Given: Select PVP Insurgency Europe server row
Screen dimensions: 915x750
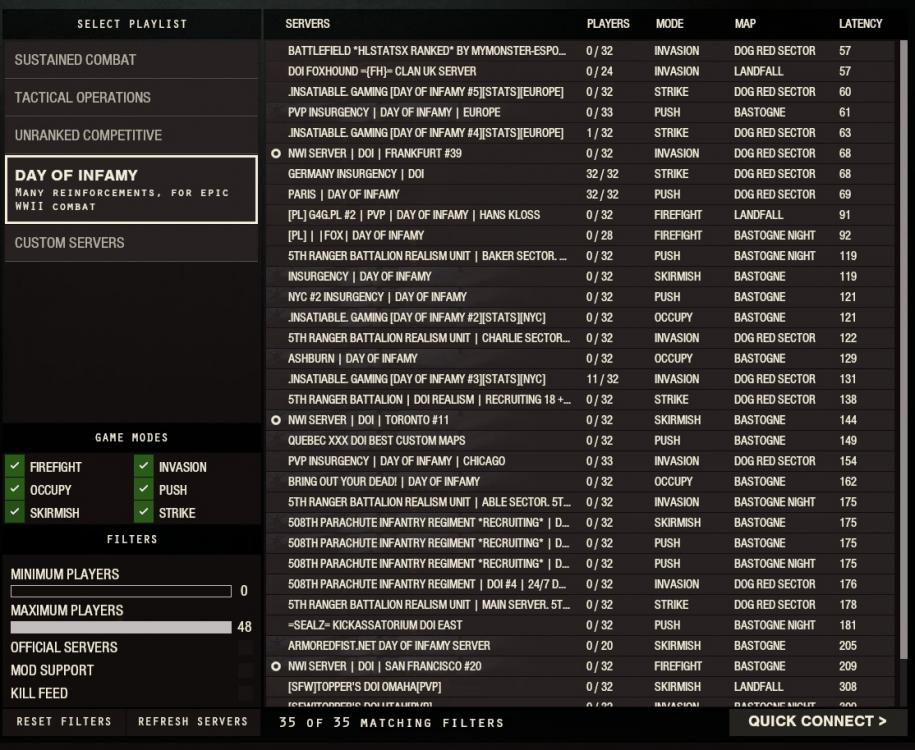Looking at the screenshot, I should (x=581, y=112).
